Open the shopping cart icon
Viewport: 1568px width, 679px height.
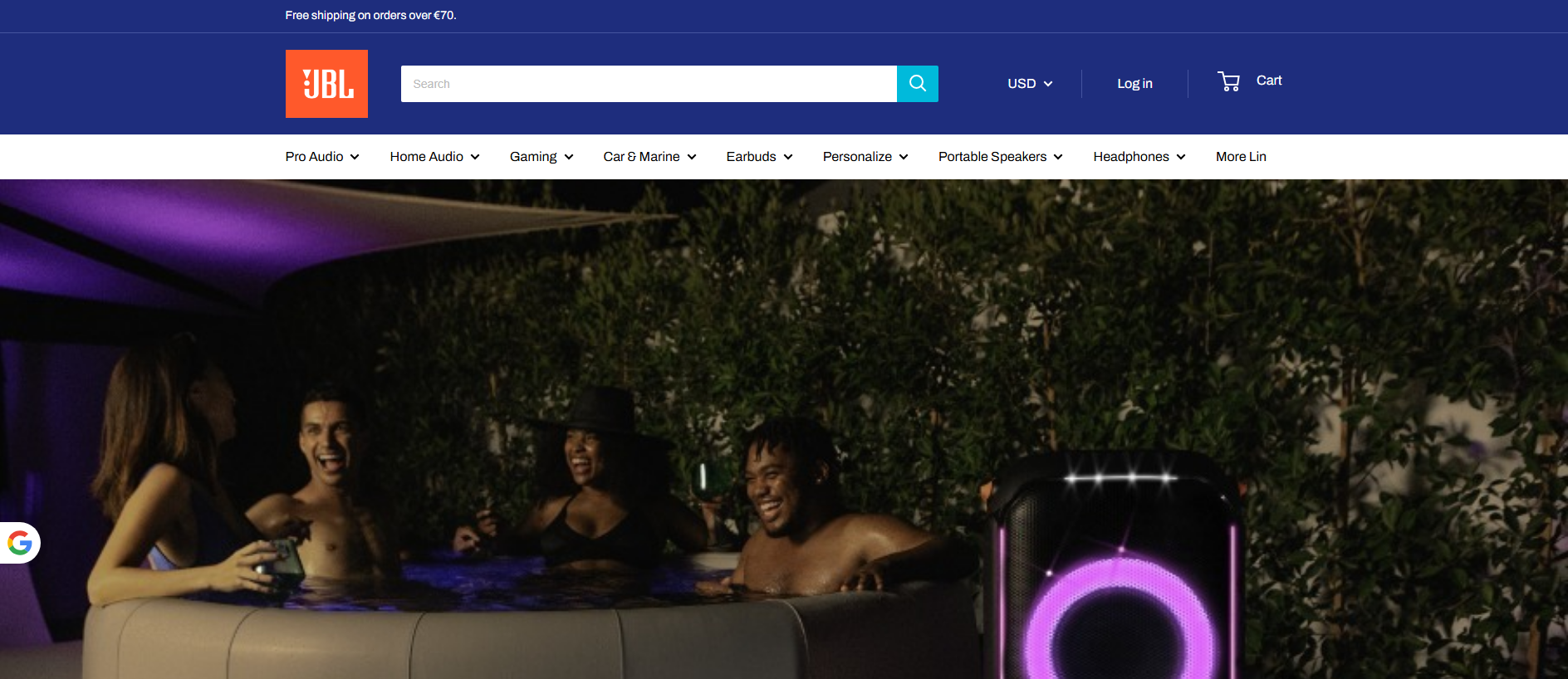1229,81
